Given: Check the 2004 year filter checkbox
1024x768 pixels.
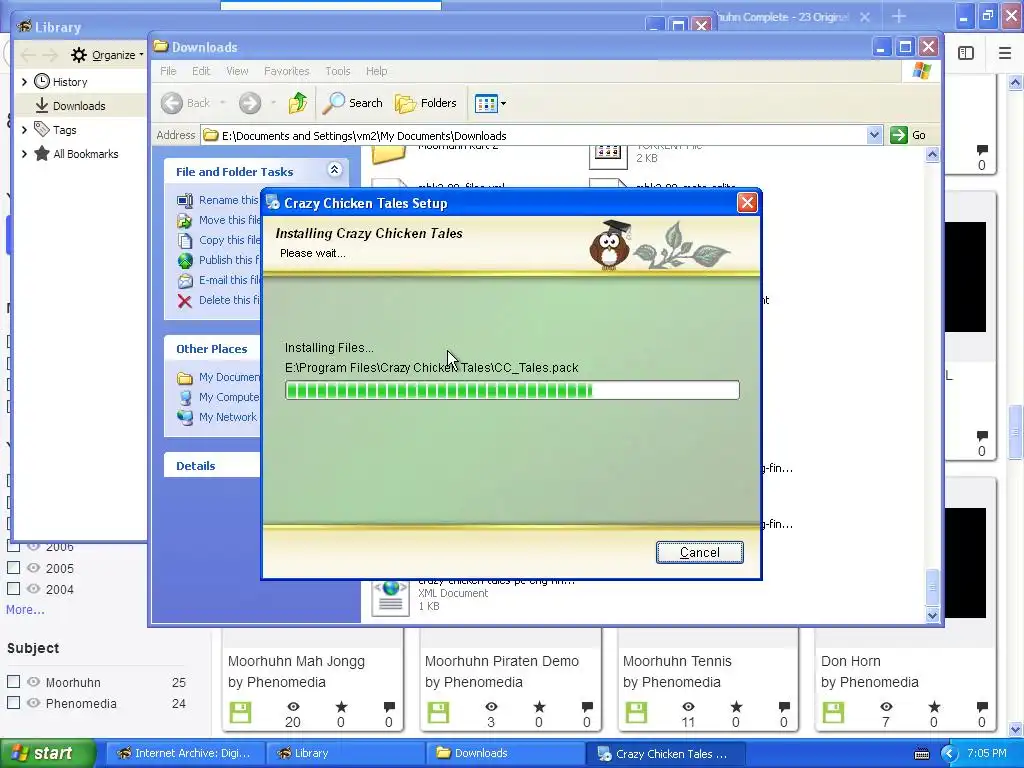Looking at the screenshot, I should [x=13, y=588].
